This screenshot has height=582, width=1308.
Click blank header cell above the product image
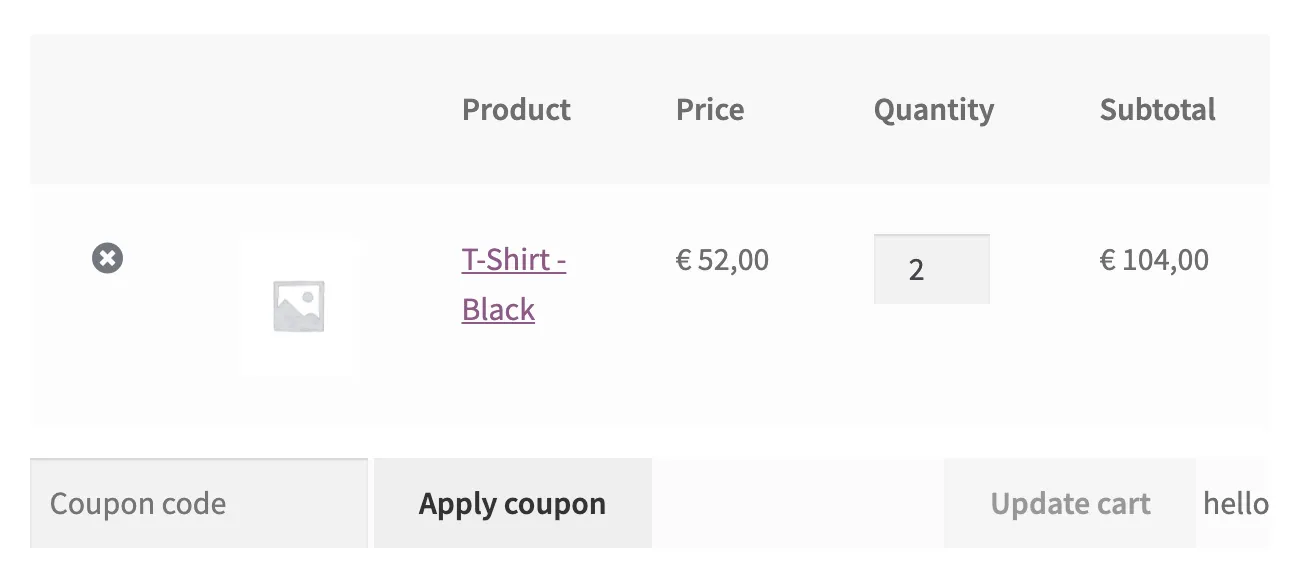pyautogui.click(x=299, y=109)
